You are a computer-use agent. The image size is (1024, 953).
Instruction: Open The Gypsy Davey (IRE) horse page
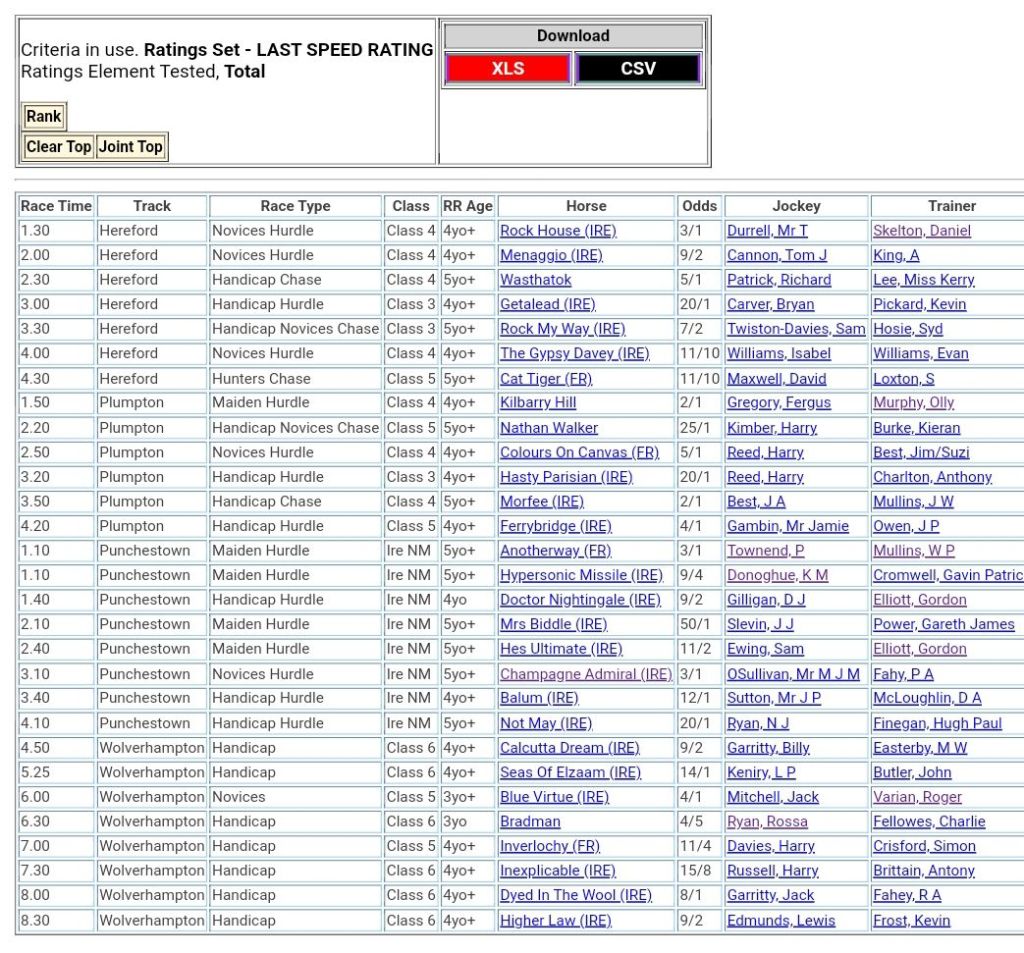coord(574,354)
